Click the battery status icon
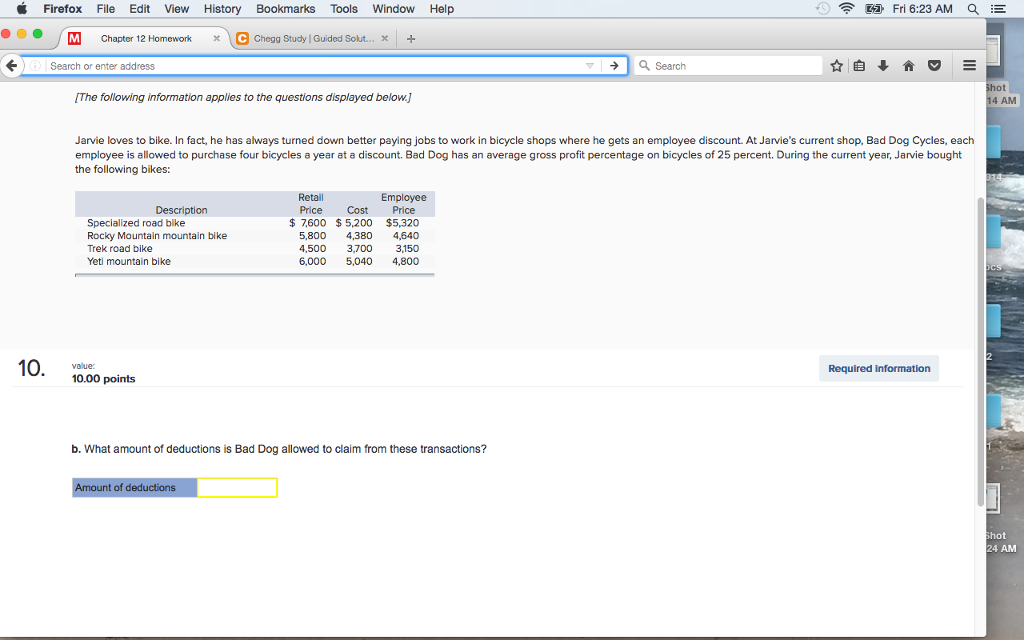Viewport: 1024px width, 640px height. (x=874, y=8)
